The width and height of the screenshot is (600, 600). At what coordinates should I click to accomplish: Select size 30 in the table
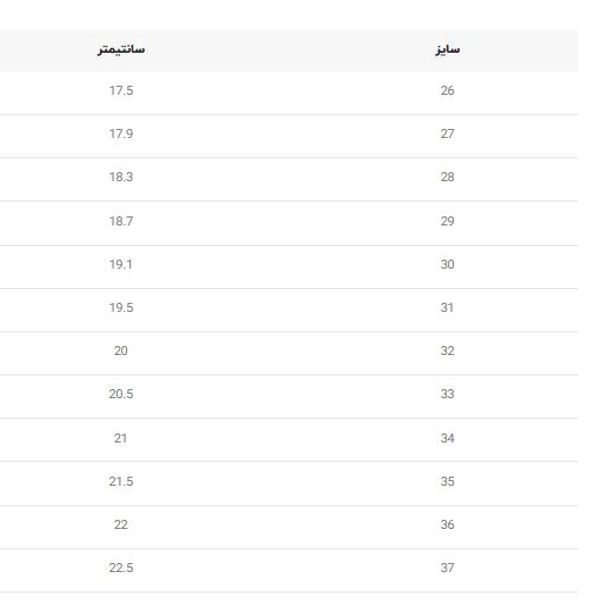point(447,264)
